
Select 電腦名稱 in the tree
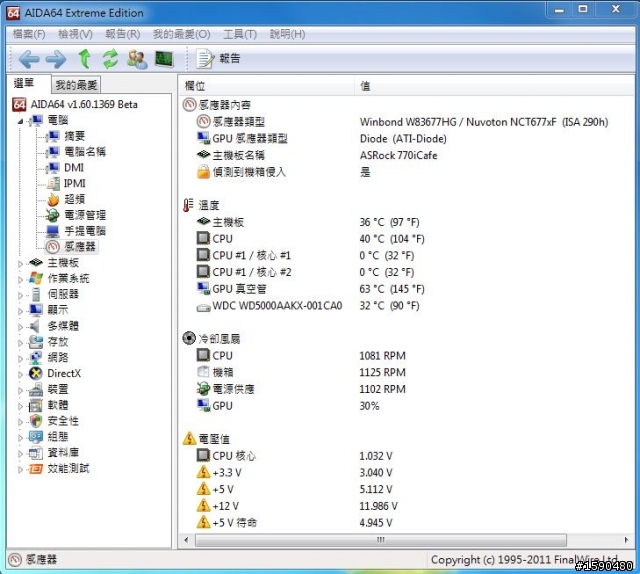pos(85,152)
